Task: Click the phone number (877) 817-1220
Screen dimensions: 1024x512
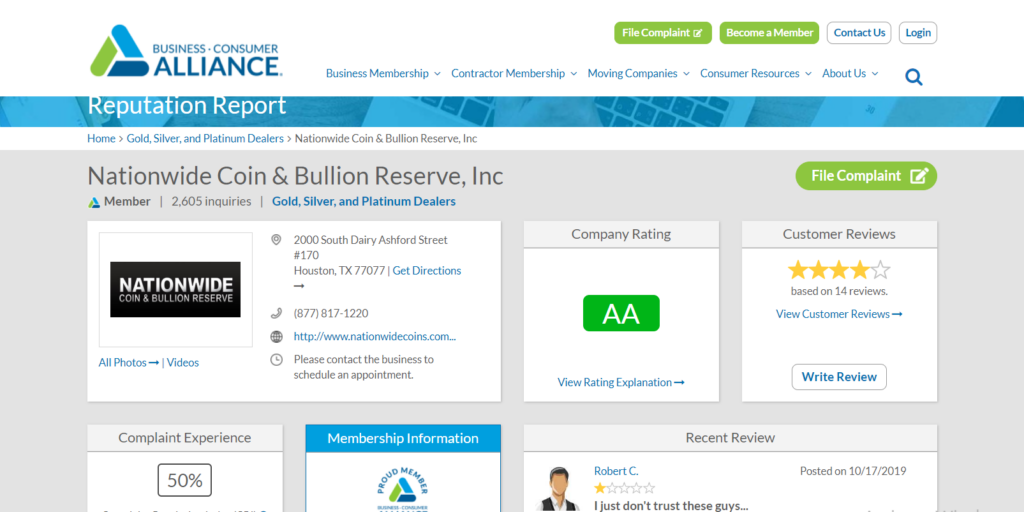Action: click(331, 313)
